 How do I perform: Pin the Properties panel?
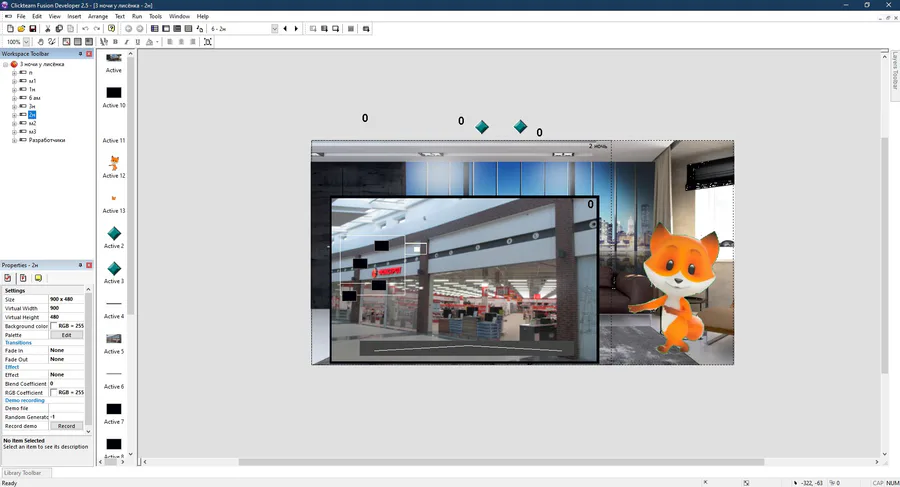point(80,265)
